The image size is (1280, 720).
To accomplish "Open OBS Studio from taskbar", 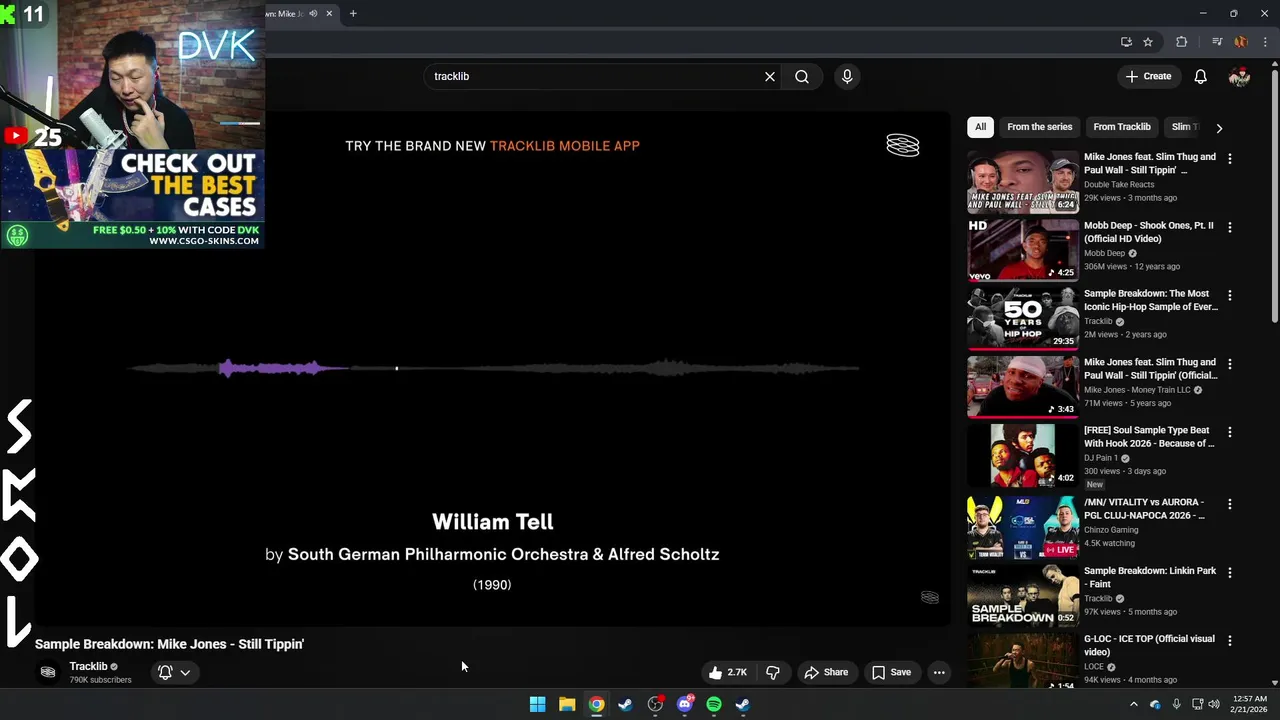I will (655, 704).
